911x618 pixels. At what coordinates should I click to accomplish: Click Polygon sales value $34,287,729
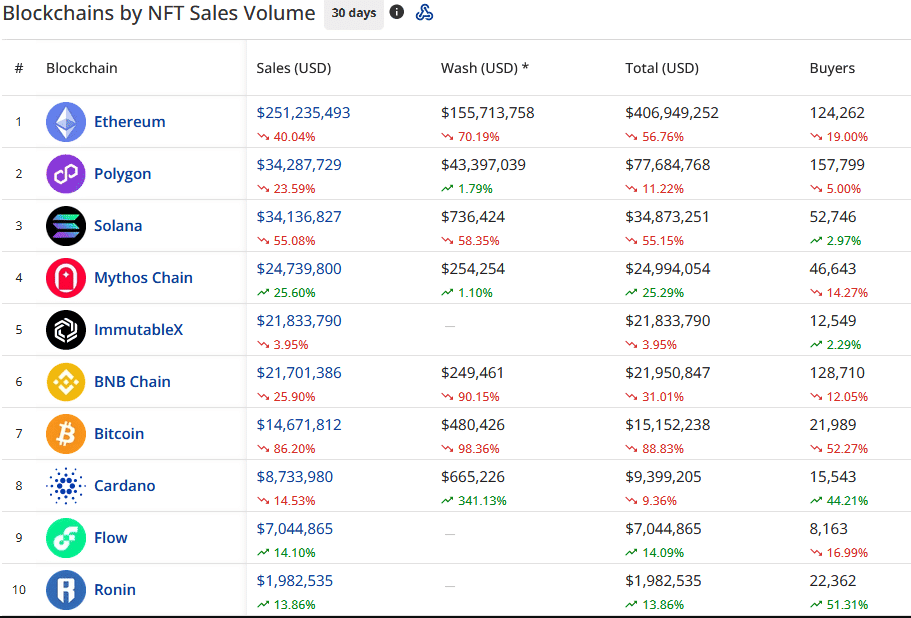pos(299,165)
